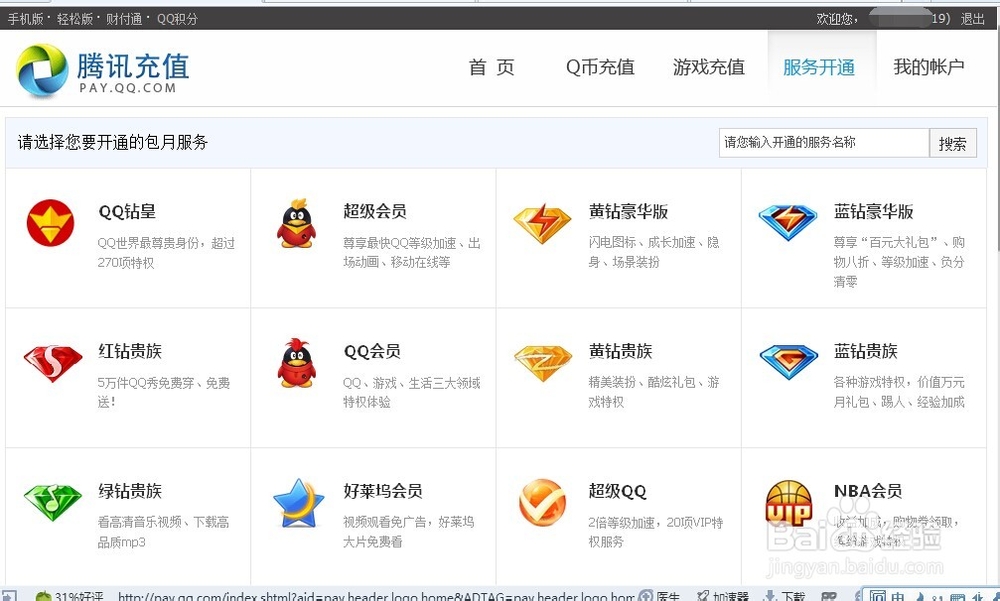Click the 加速器 status bar item
Screen dimensions: 1000x601
coord(723,596)
